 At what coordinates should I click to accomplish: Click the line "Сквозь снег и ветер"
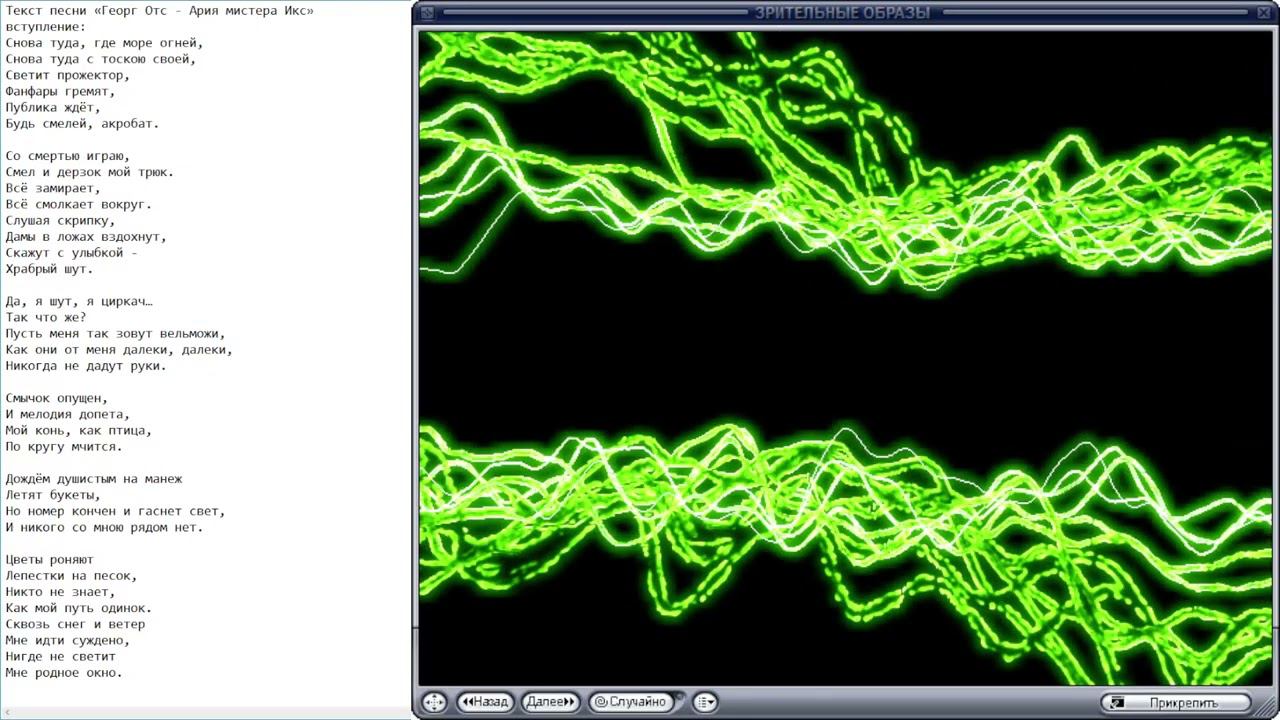(75, 624)
